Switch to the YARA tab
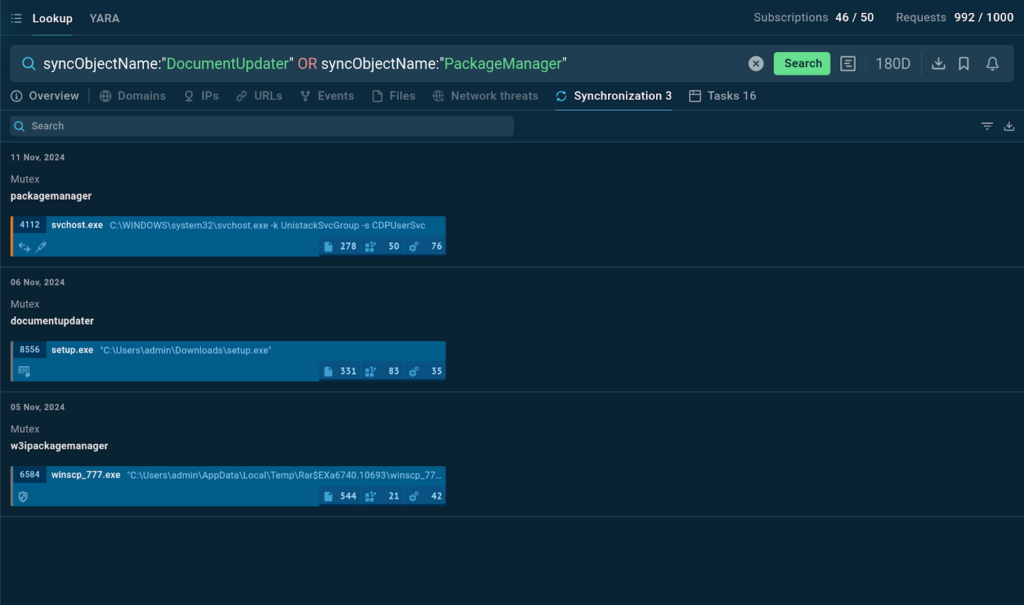Screen dimensions: 1024x605 (x=104, y=18)
